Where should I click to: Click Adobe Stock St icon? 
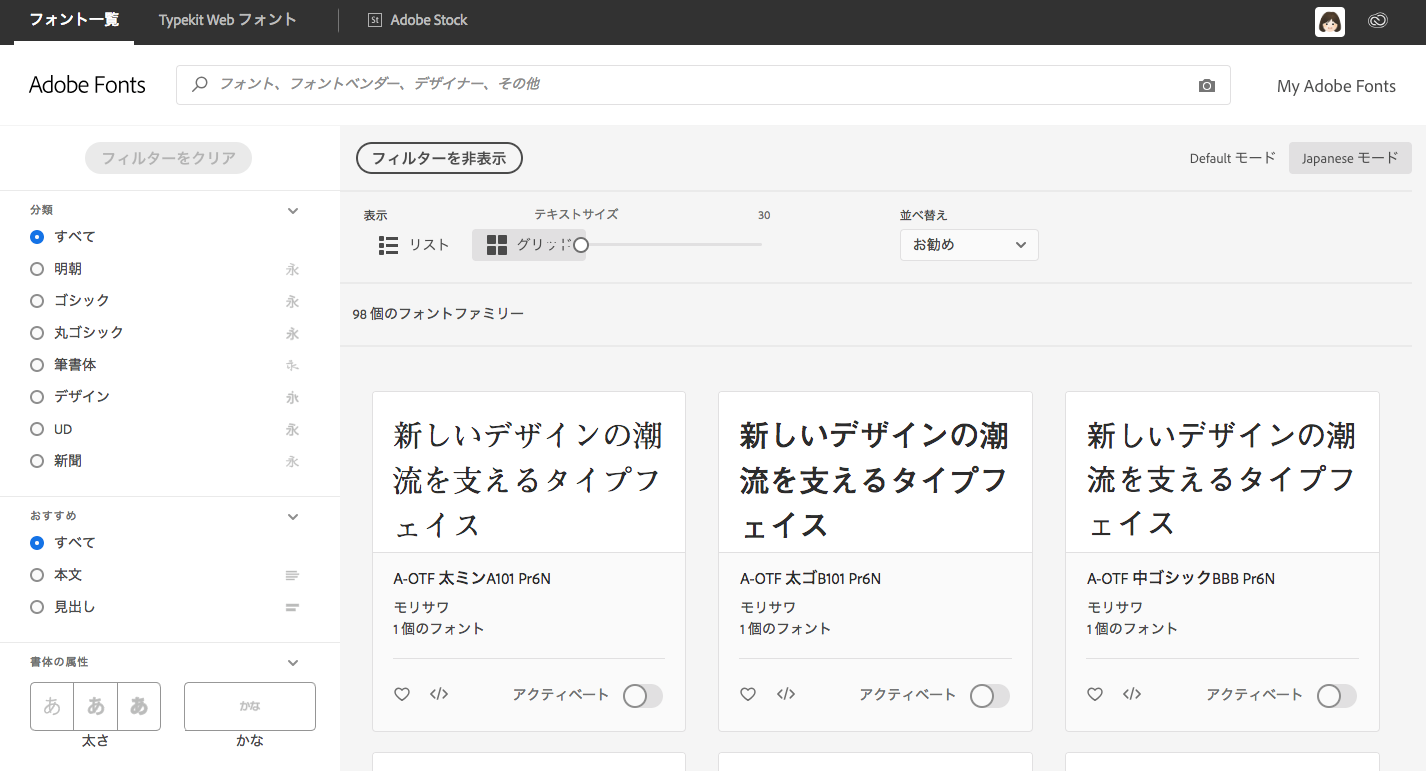pyautogui.click(x=375, y=20)
